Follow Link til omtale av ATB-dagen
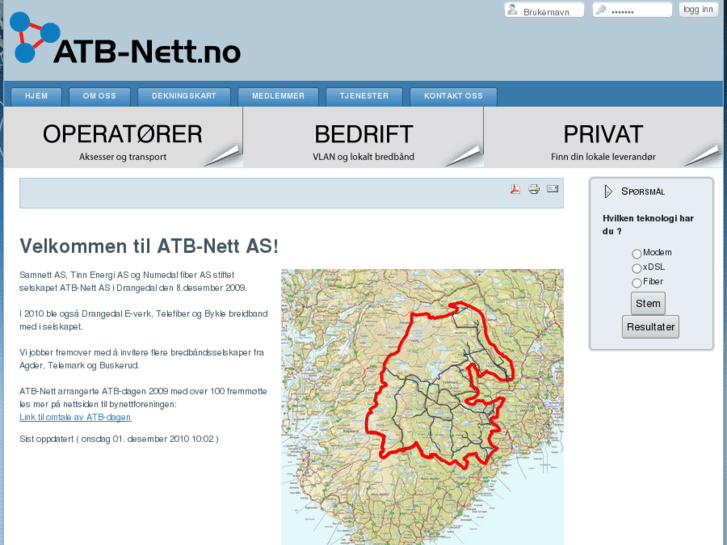This screenshot has height=545, width=727. pos(75,417)
